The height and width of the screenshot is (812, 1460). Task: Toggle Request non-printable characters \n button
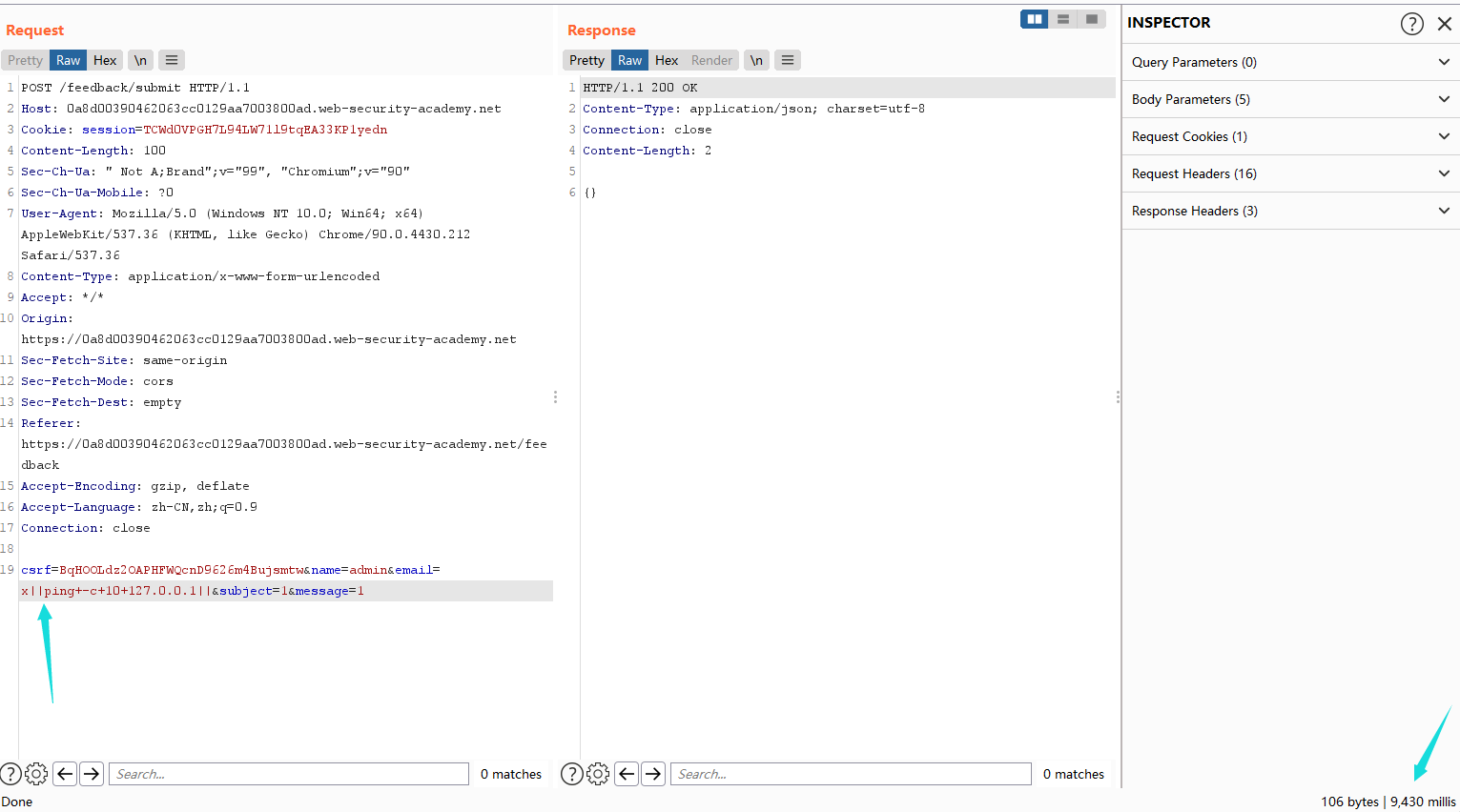140,60
